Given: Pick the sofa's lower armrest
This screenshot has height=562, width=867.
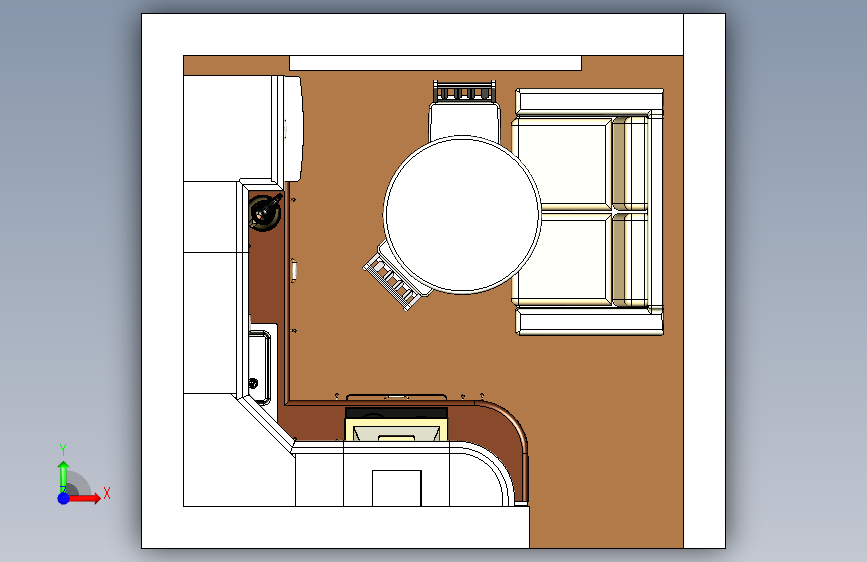Looking at the screenshot, I should tap(589, 321).
